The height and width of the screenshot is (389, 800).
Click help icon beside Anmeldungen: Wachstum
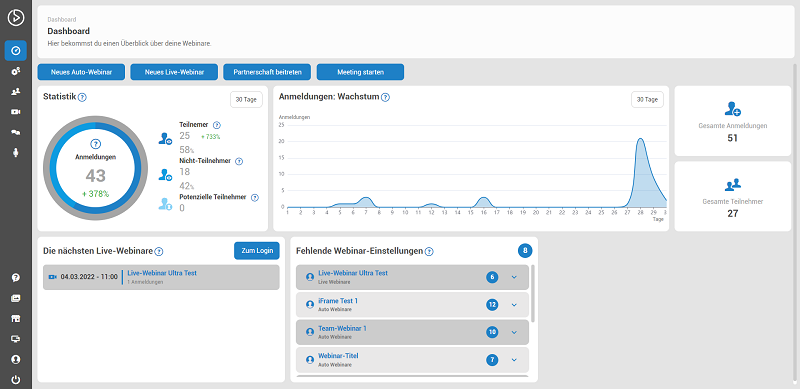click(385, 97)
